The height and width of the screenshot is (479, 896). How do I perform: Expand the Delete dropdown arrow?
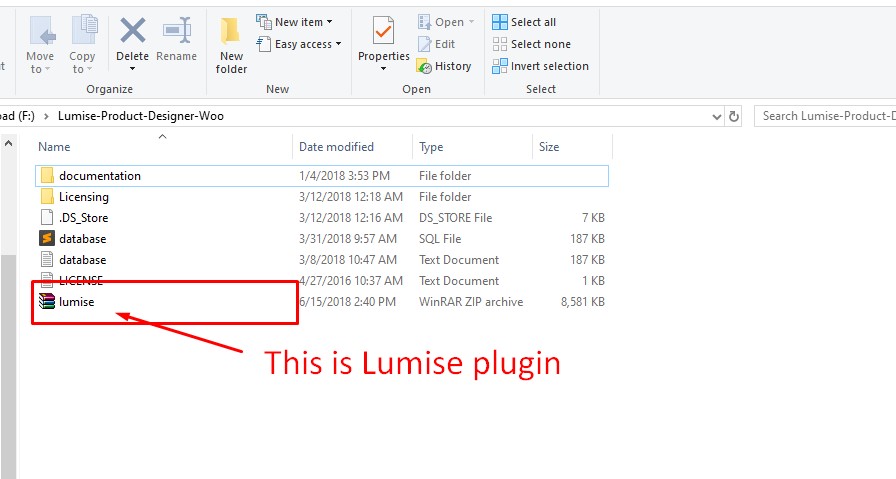tap(133, 69)
